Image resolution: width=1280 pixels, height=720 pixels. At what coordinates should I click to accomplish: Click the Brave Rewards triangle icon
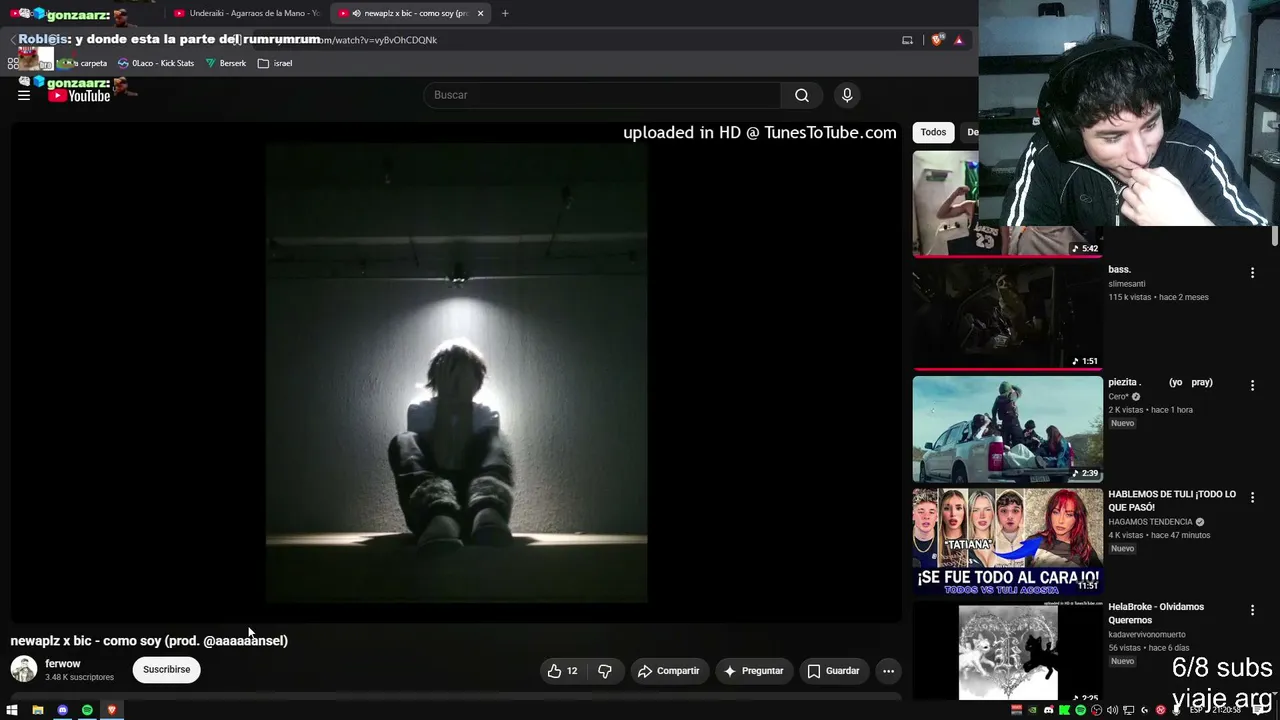pos(959,40)
